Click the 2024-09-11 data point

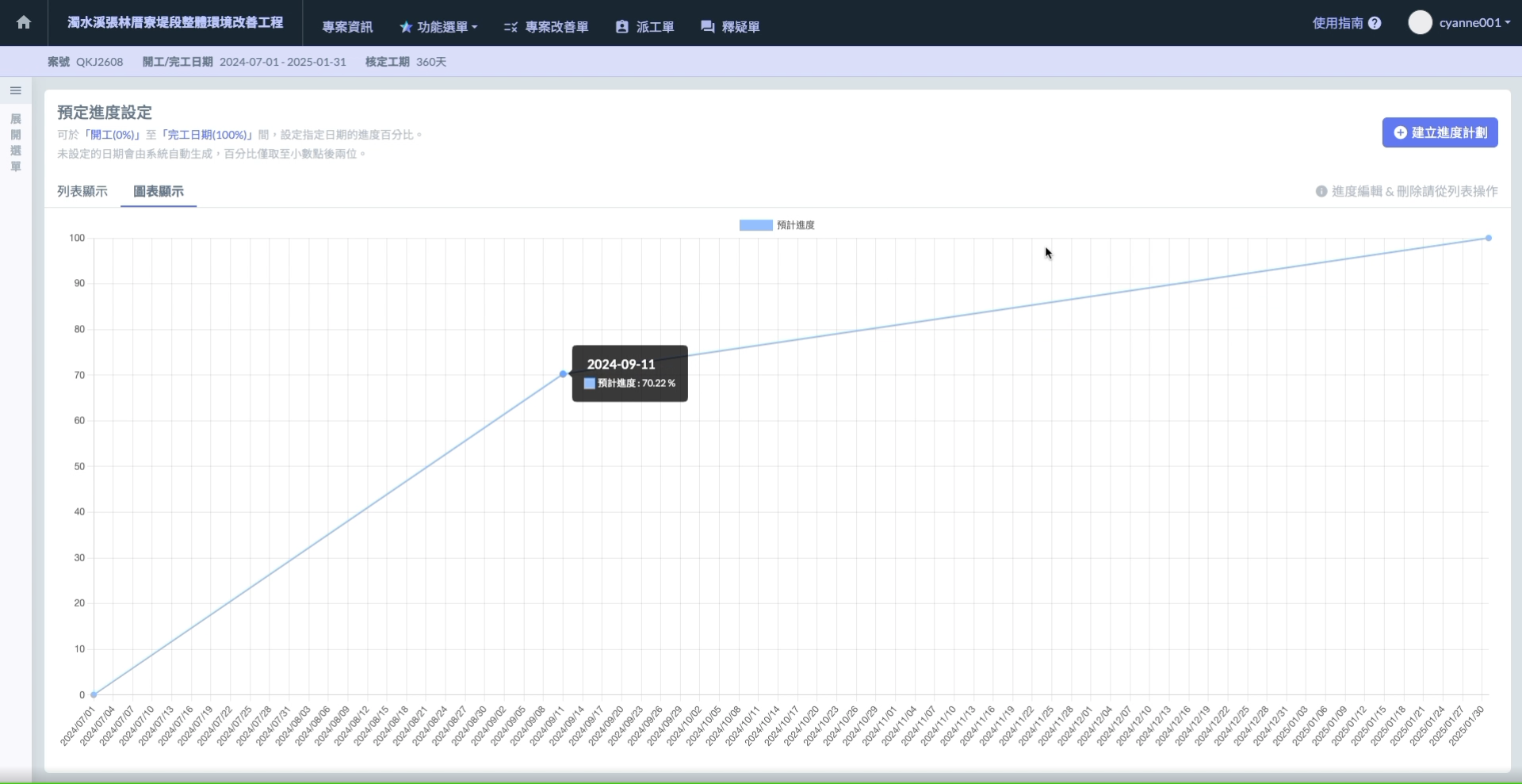tap(563, 374)
